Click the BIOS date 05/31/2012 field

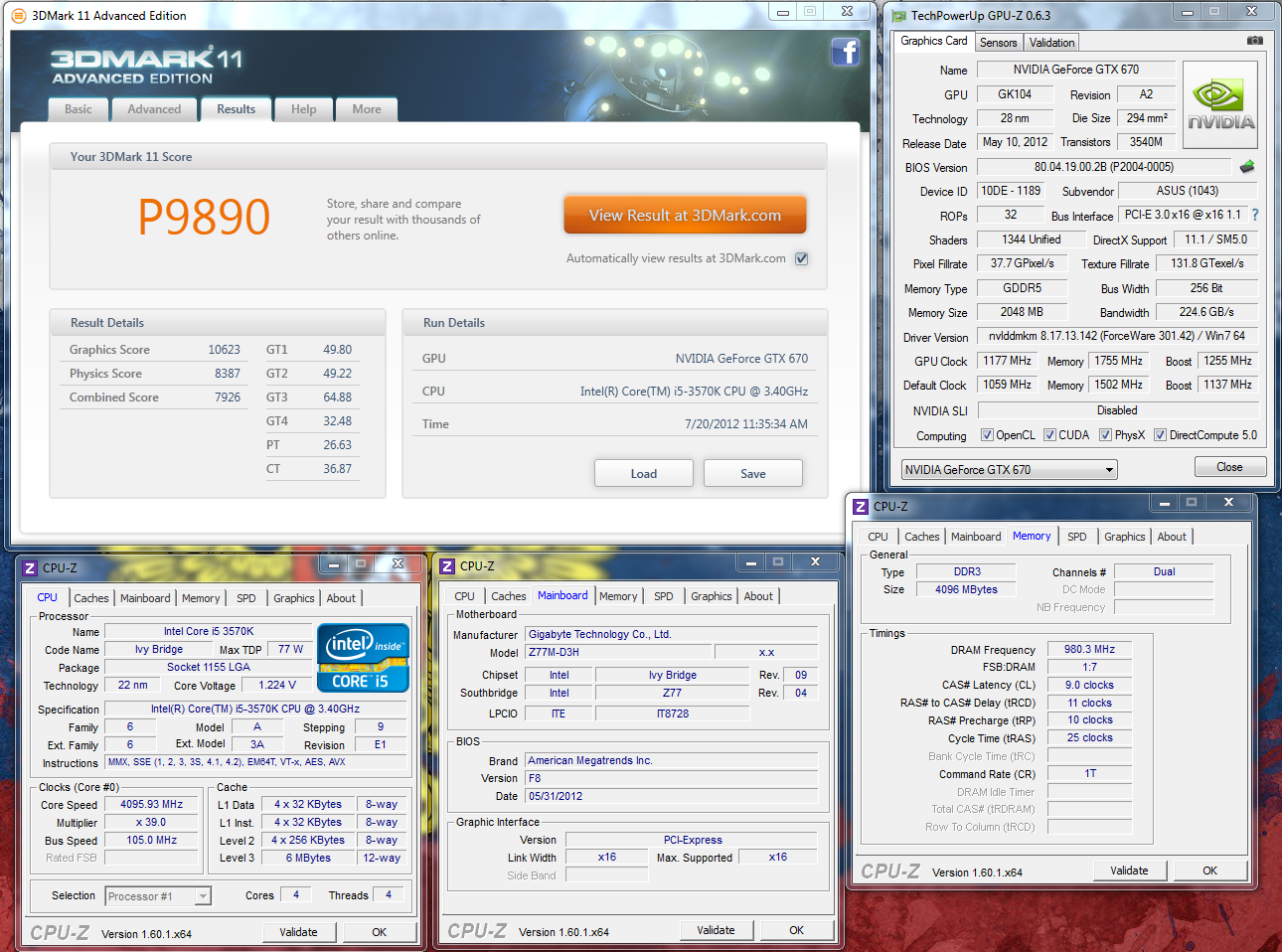pos(672,796)
